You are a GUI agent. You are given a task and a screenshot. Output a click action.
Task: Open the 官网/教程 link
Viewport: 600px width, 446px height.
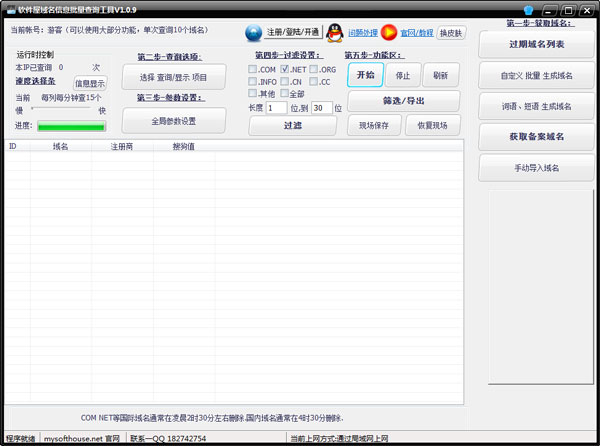[x=417, y=33]
